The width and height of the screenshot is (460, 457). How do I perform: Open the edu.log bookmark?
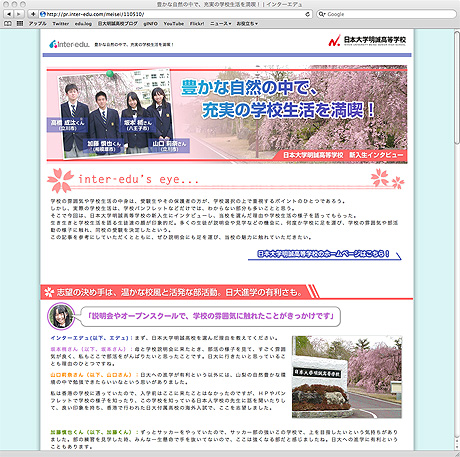click(x=83, y=24)
